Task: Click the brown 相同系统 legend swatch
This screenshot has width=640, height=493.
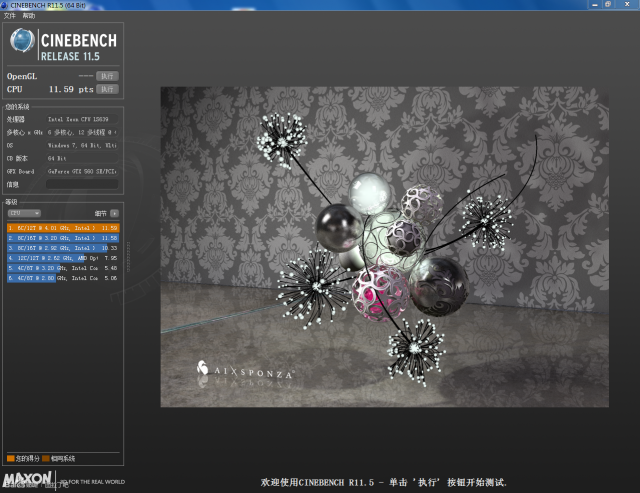Action: (x=46, y=458)
